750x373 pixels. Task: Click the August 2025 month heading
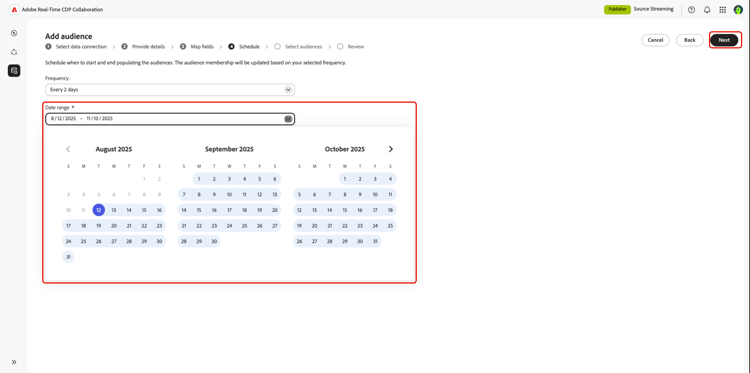[114, 149]
